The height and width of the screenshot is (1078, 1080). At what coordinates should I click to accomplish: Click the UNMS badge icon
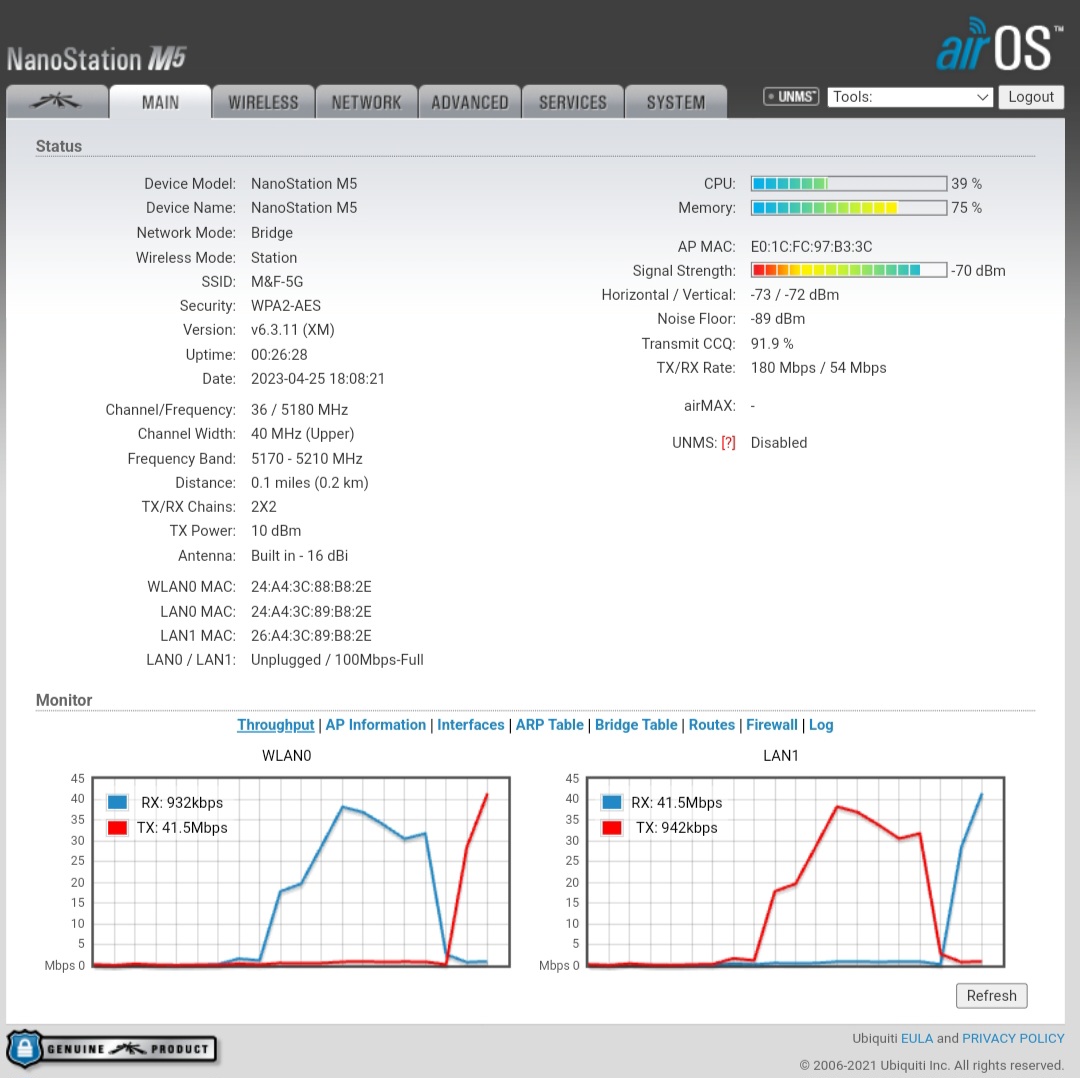[791, 97]
